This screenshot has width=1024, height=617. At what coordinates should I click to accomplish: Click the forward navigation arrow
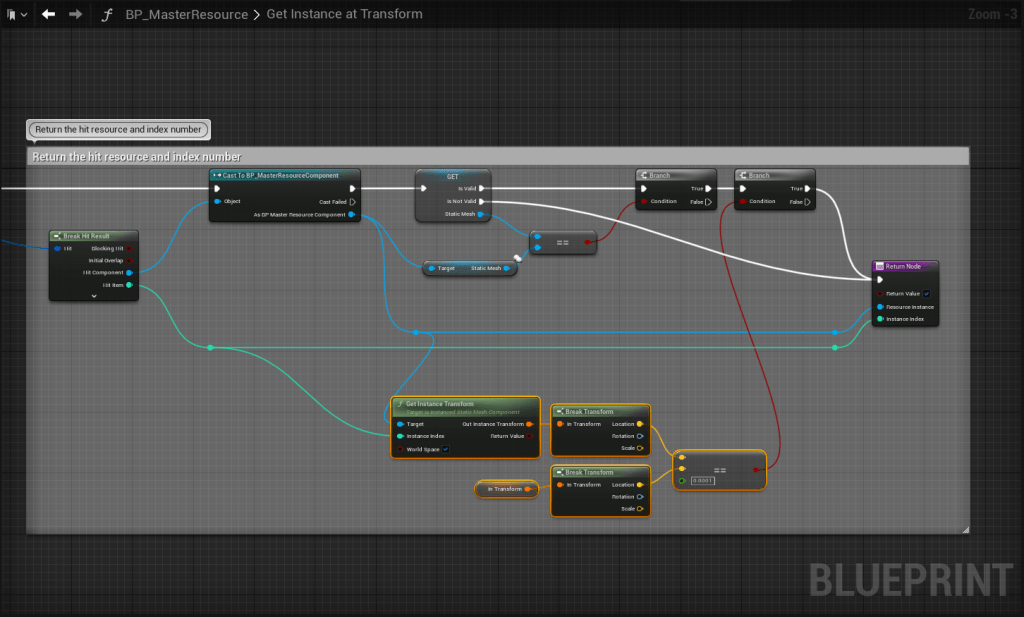(75, 14)
